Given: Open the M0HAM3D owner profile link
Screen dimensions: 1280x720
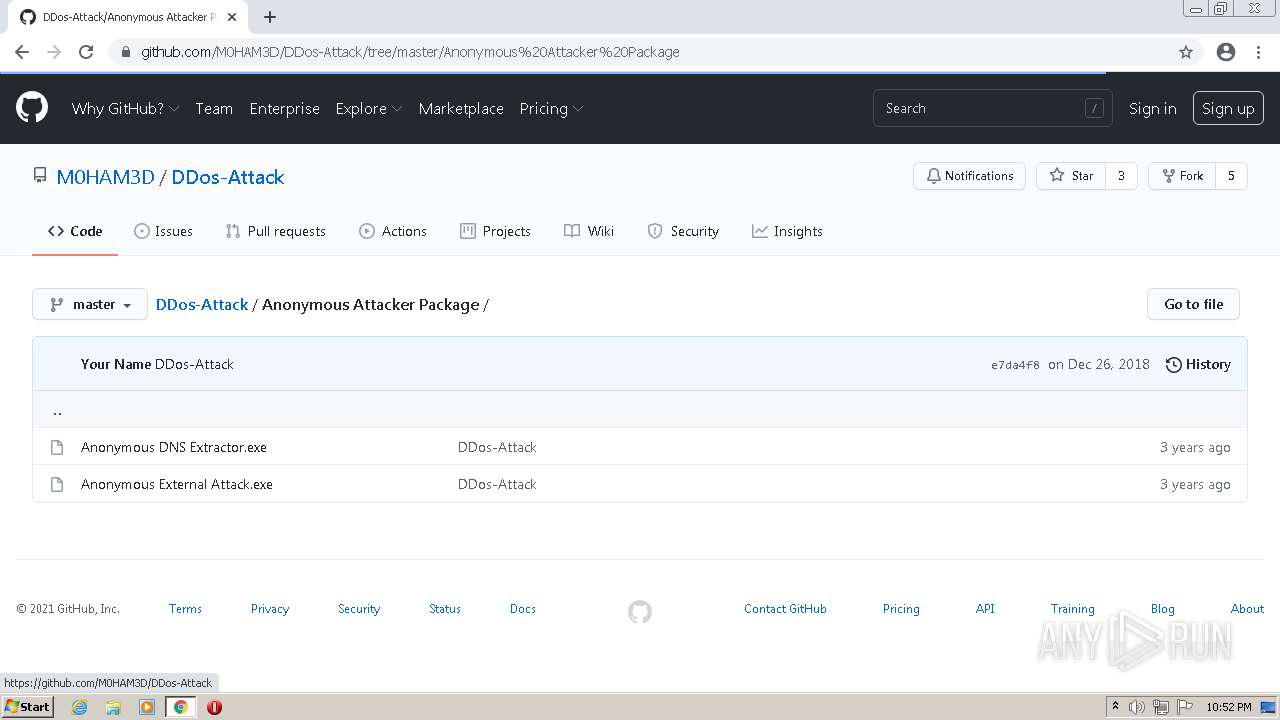Looking at the screenshot, I should [x=105, y=177].
